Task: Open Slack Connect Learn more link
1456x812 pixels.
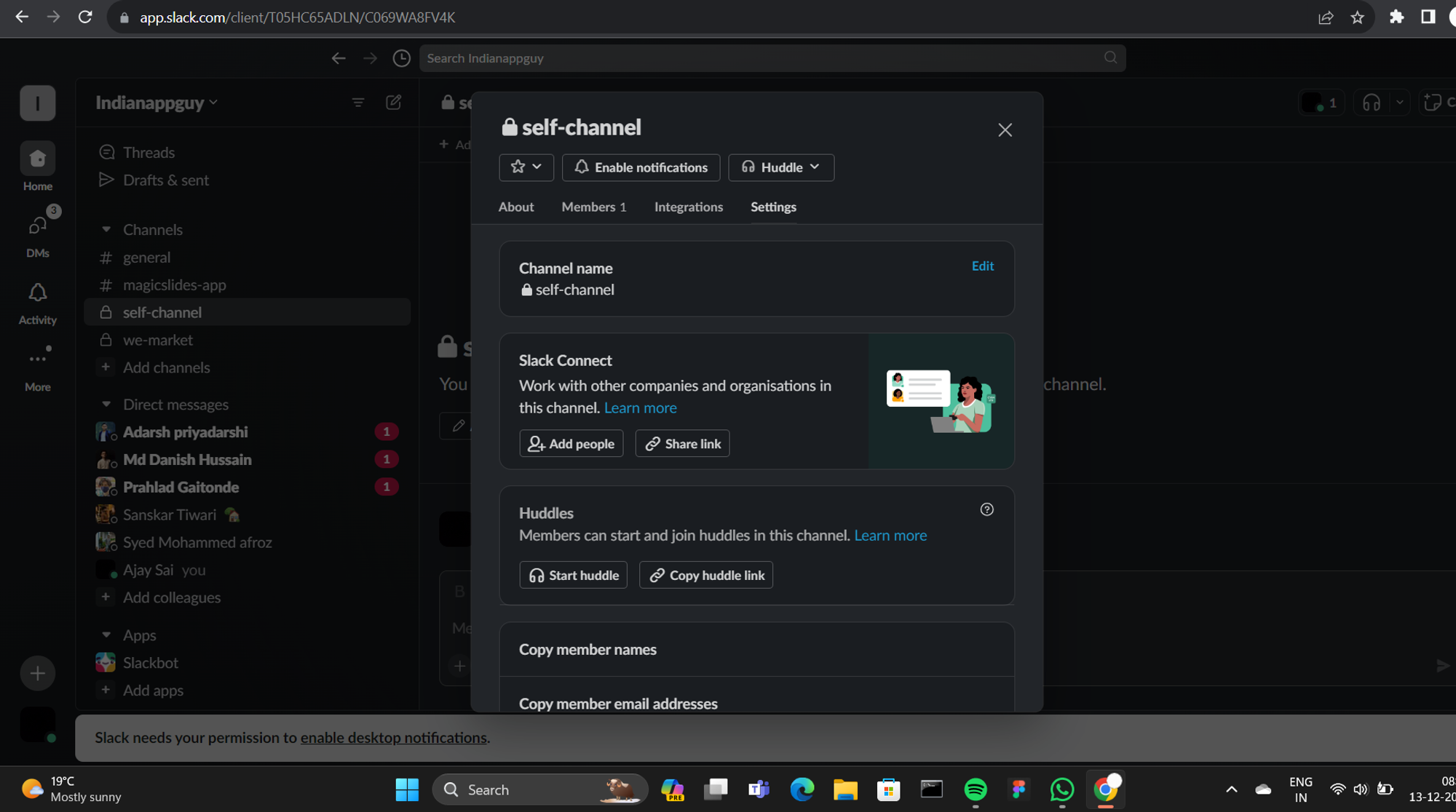Action: (640, 407)
